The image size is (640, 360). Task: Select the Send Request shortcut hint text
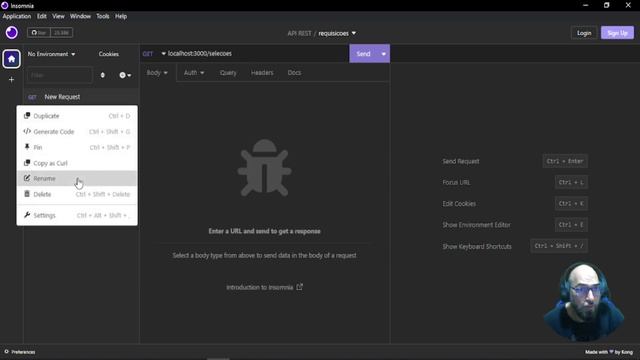(461, 161)
